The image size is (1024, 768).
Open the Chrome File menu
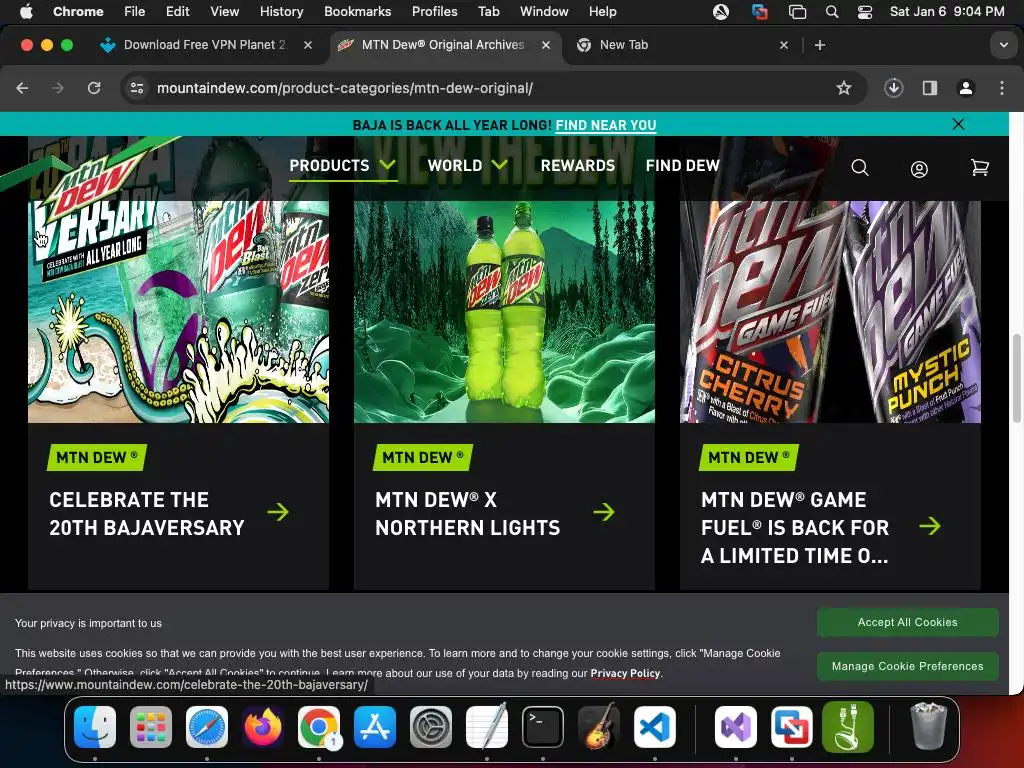pos(135,11)
